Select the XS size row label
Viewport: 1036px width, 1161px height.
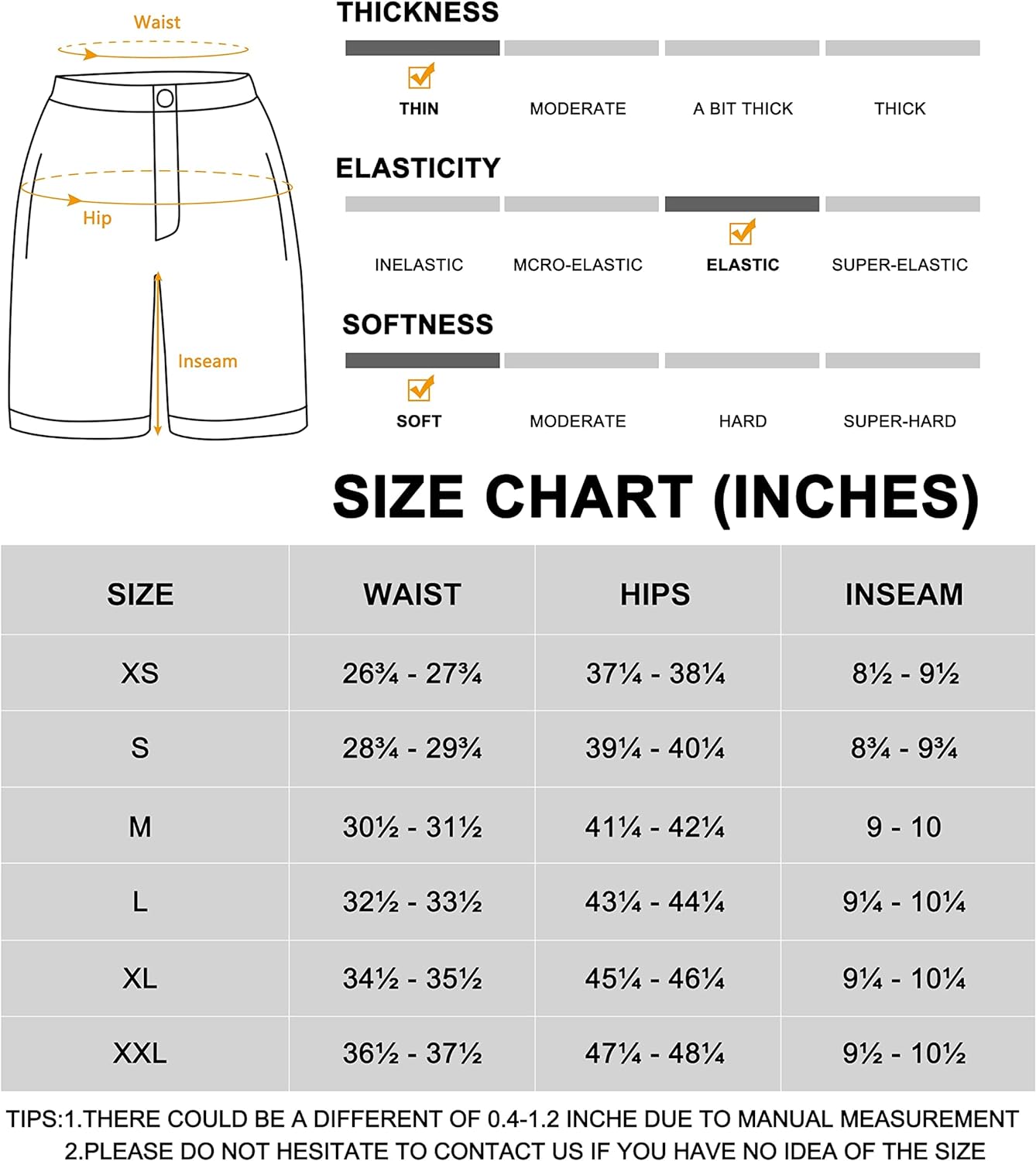[140, 673]
